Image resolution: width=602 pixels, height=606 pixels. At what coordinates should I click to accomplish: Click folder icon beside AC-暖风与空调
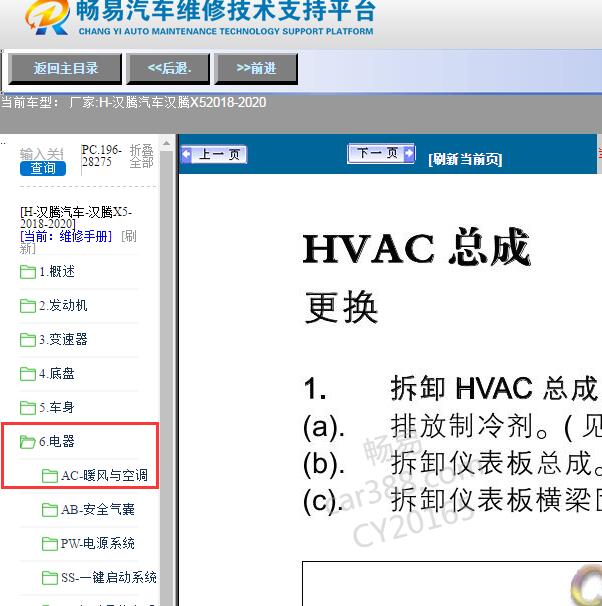pos(50,476)
